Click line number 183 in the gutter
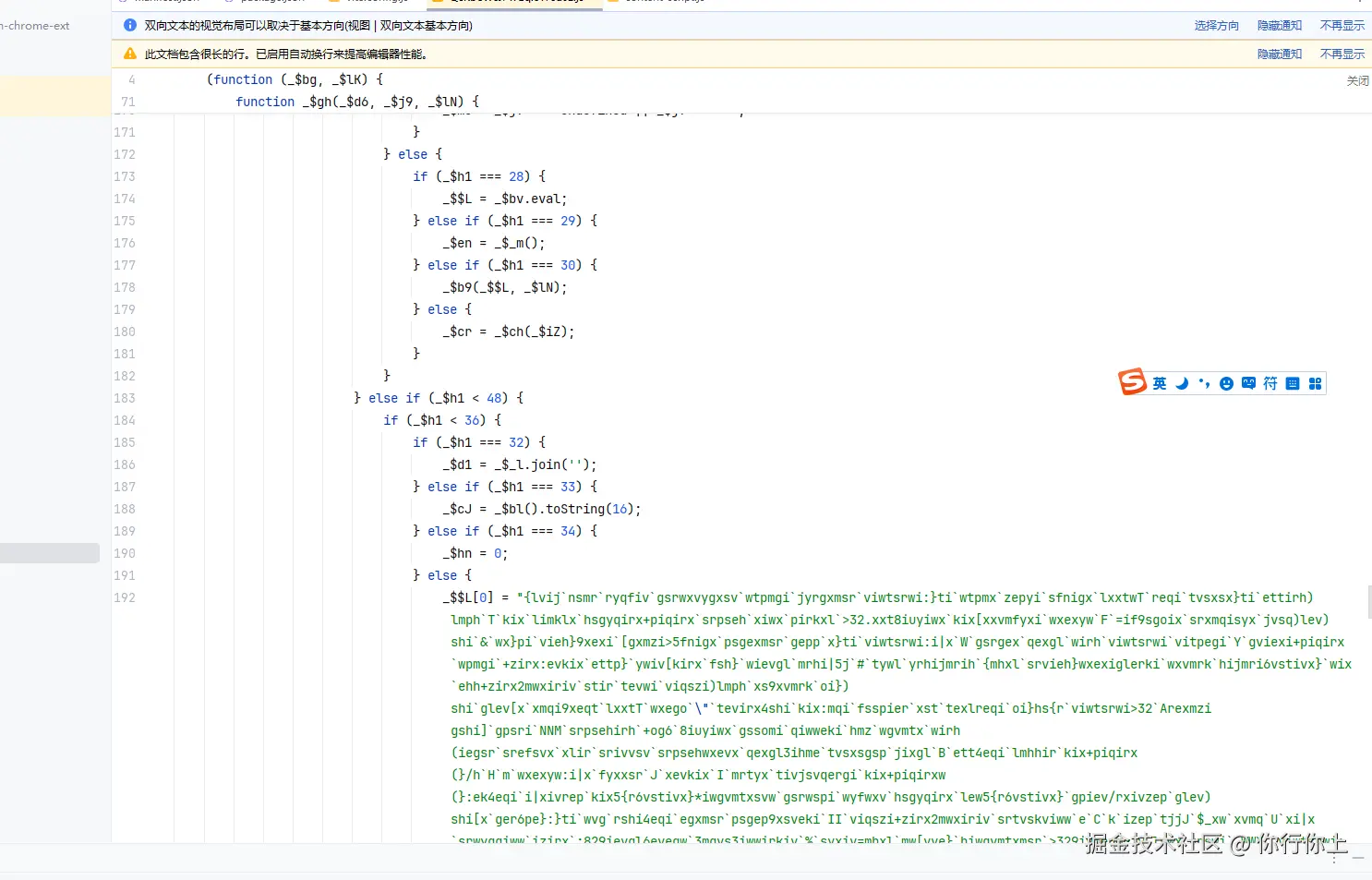The width and height of the screenshot is (1372, 880). pos(125,398)
